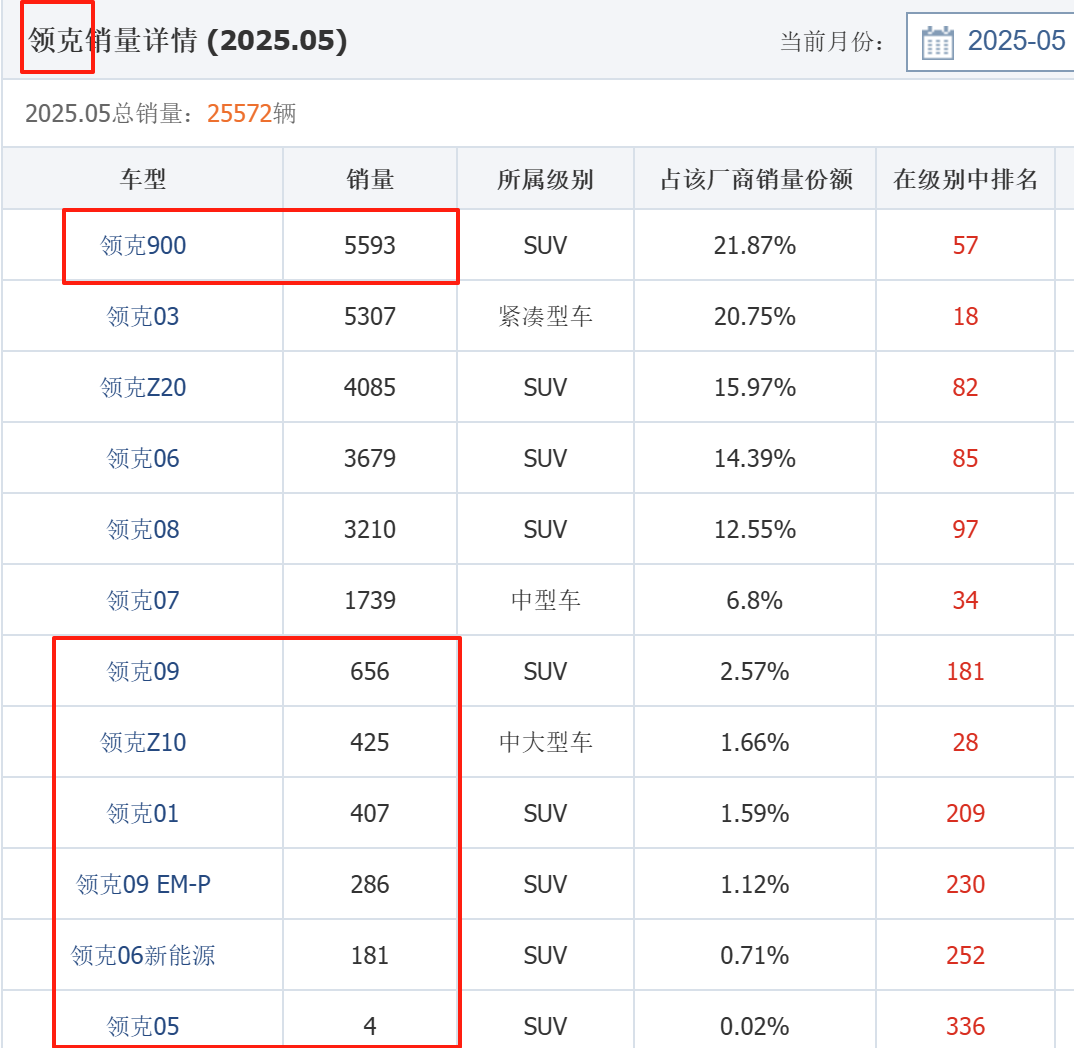Click the sales value 286

tap(370, 884)
